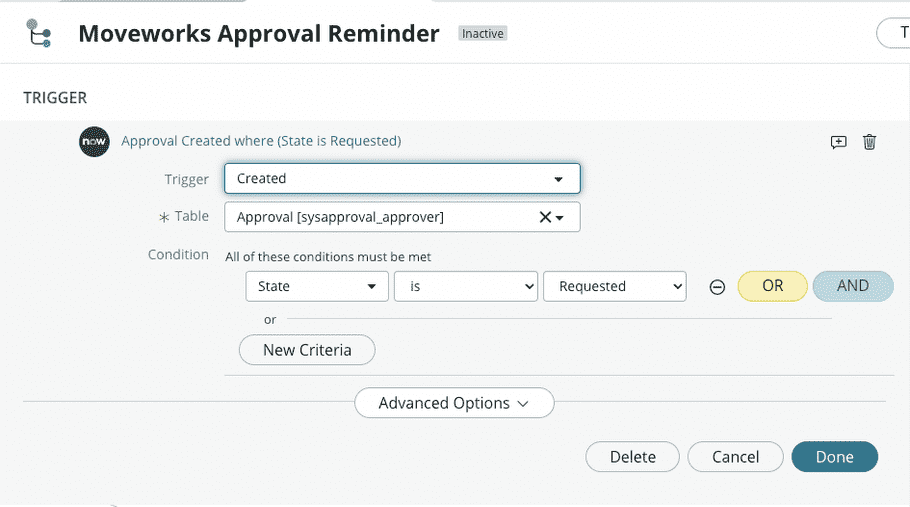Screen dimensions: 910x507
Task: Open the State field dropdown
Action: point(317,287)
